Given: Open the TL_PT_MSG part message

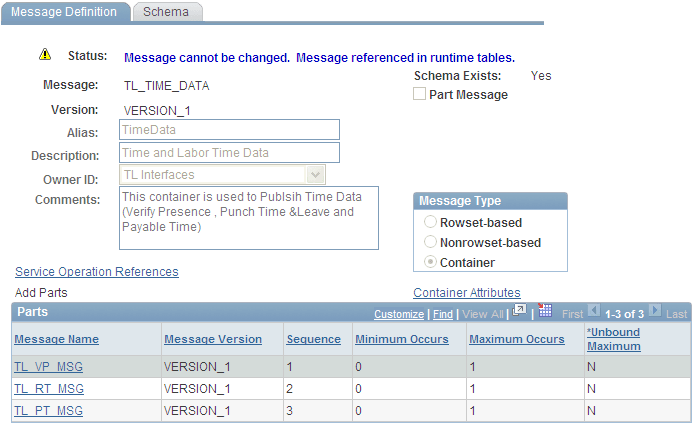Looking at the screenshot, I should (x=49, y=411).
